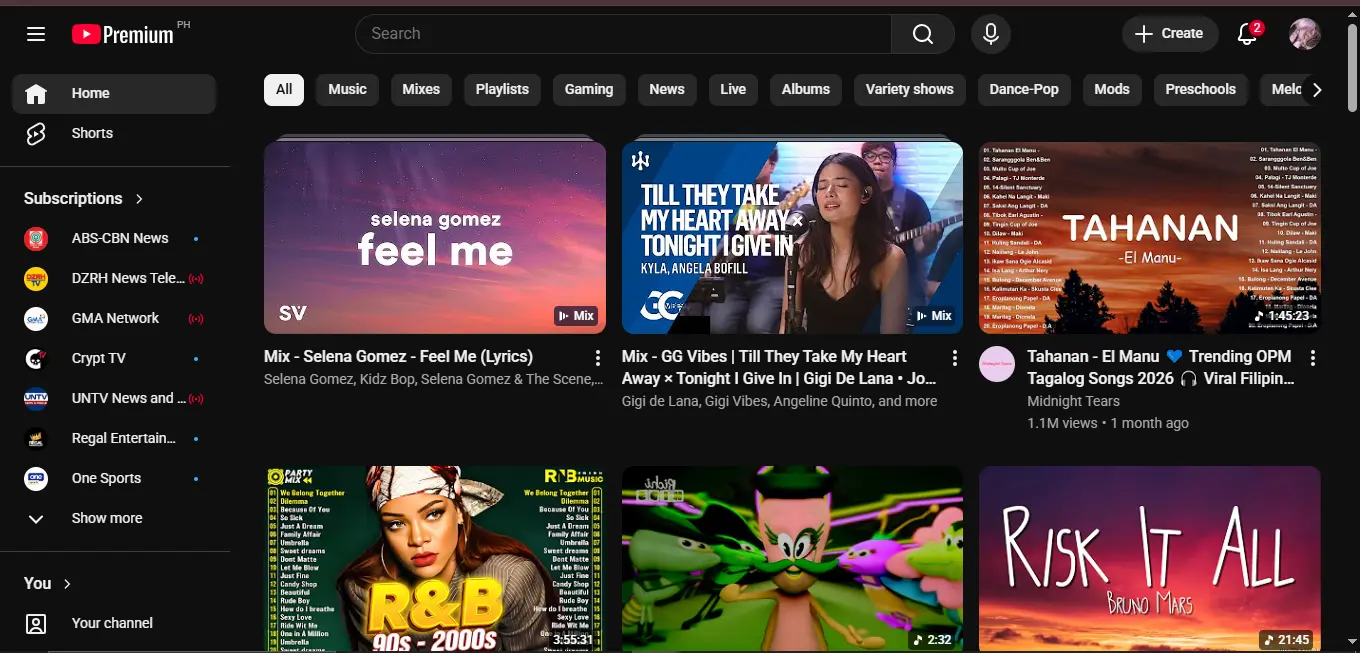The width and height of the screenshot is (1360, 653).
Task: Select the Mods filter chip
Action: 1112,90
